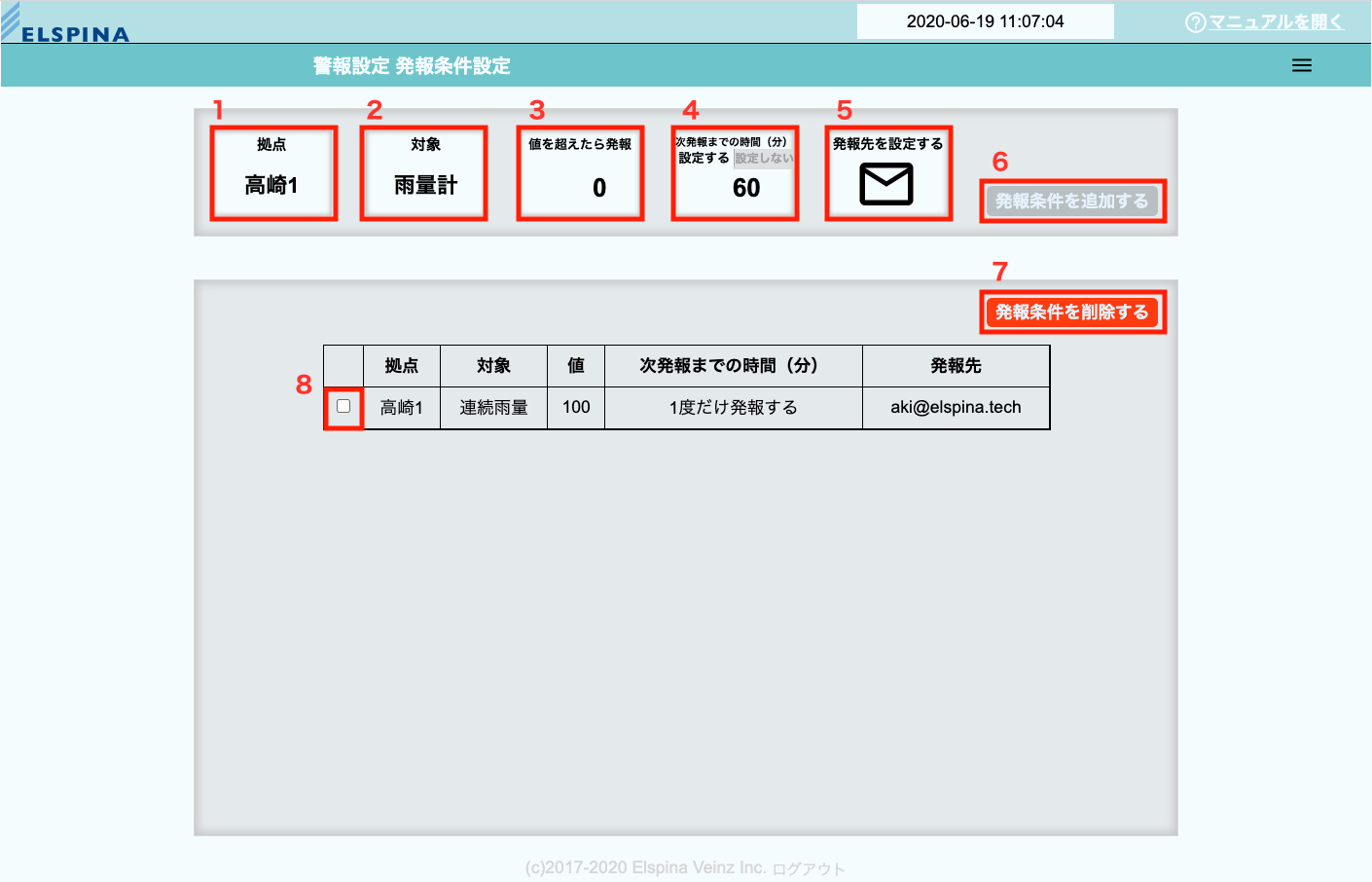Click the 連続雨量 cell in the table
1372x882 pixels.
493,407
